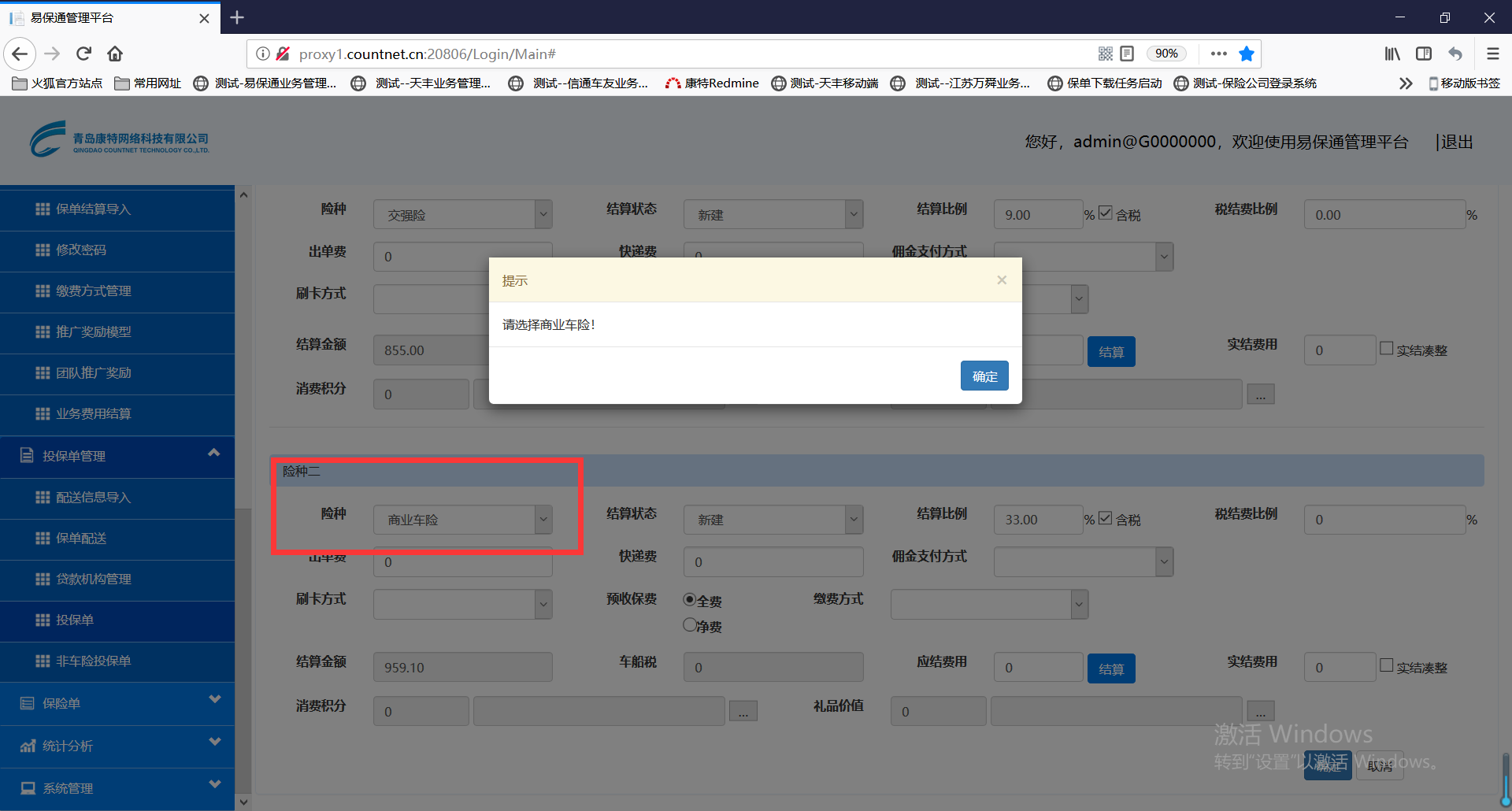
Task: Toggle 含税 checkbox beside 33.00 ratio
Action: click(x=1106, y=517)
